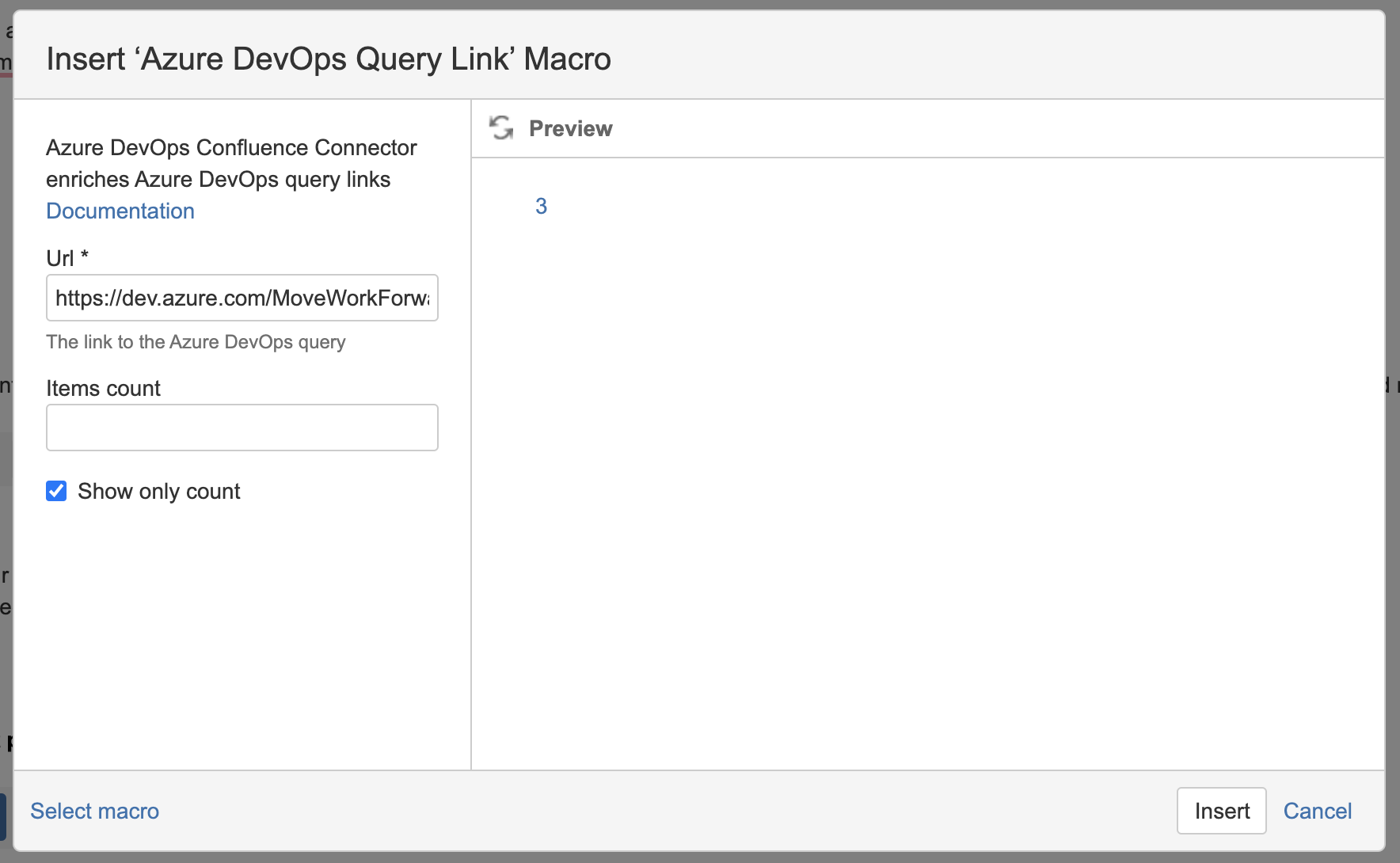Click the required asterisk beside Url
Image resolution: width=1400 pixels, height=863 pixels.
coord(85,256)
